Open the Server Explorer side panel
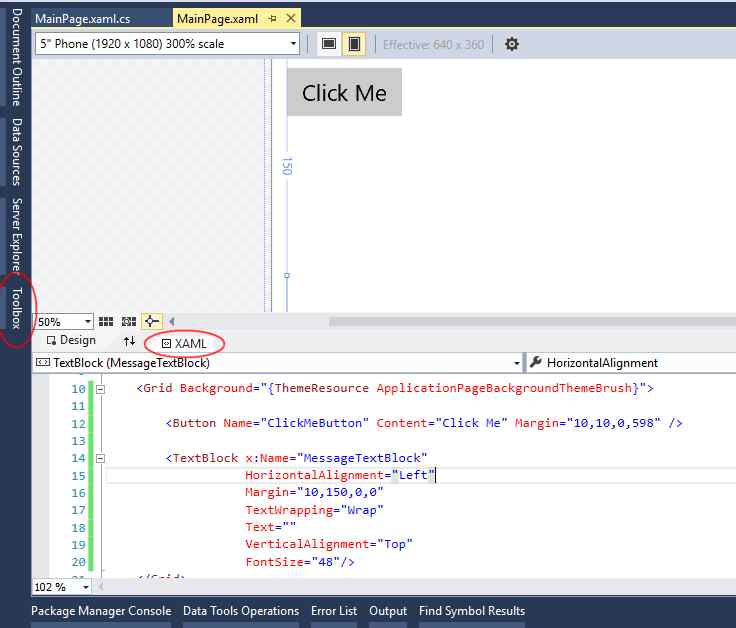This screenshot has width=736, height=628. (x=17, y=235)
